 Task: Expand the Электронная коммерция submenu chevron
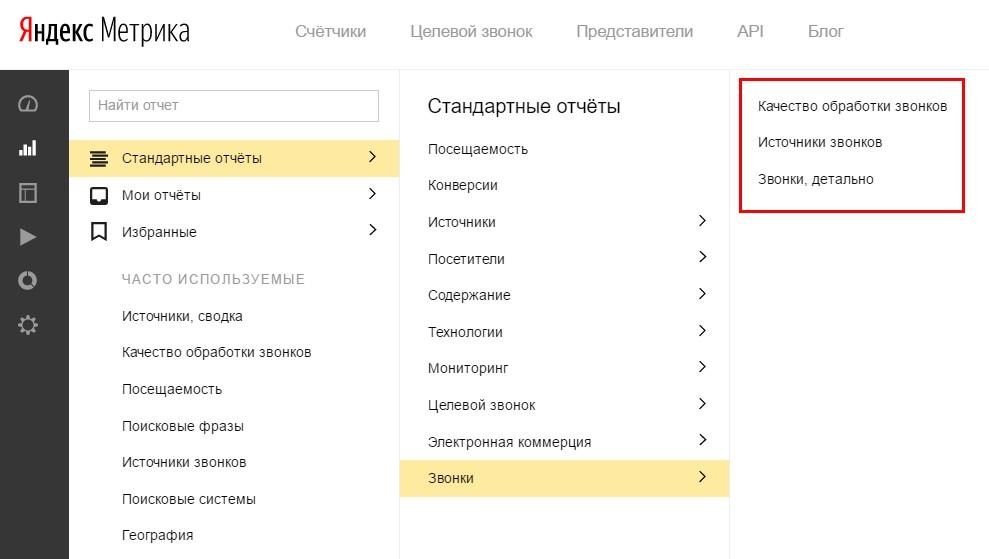click(702, 440)
